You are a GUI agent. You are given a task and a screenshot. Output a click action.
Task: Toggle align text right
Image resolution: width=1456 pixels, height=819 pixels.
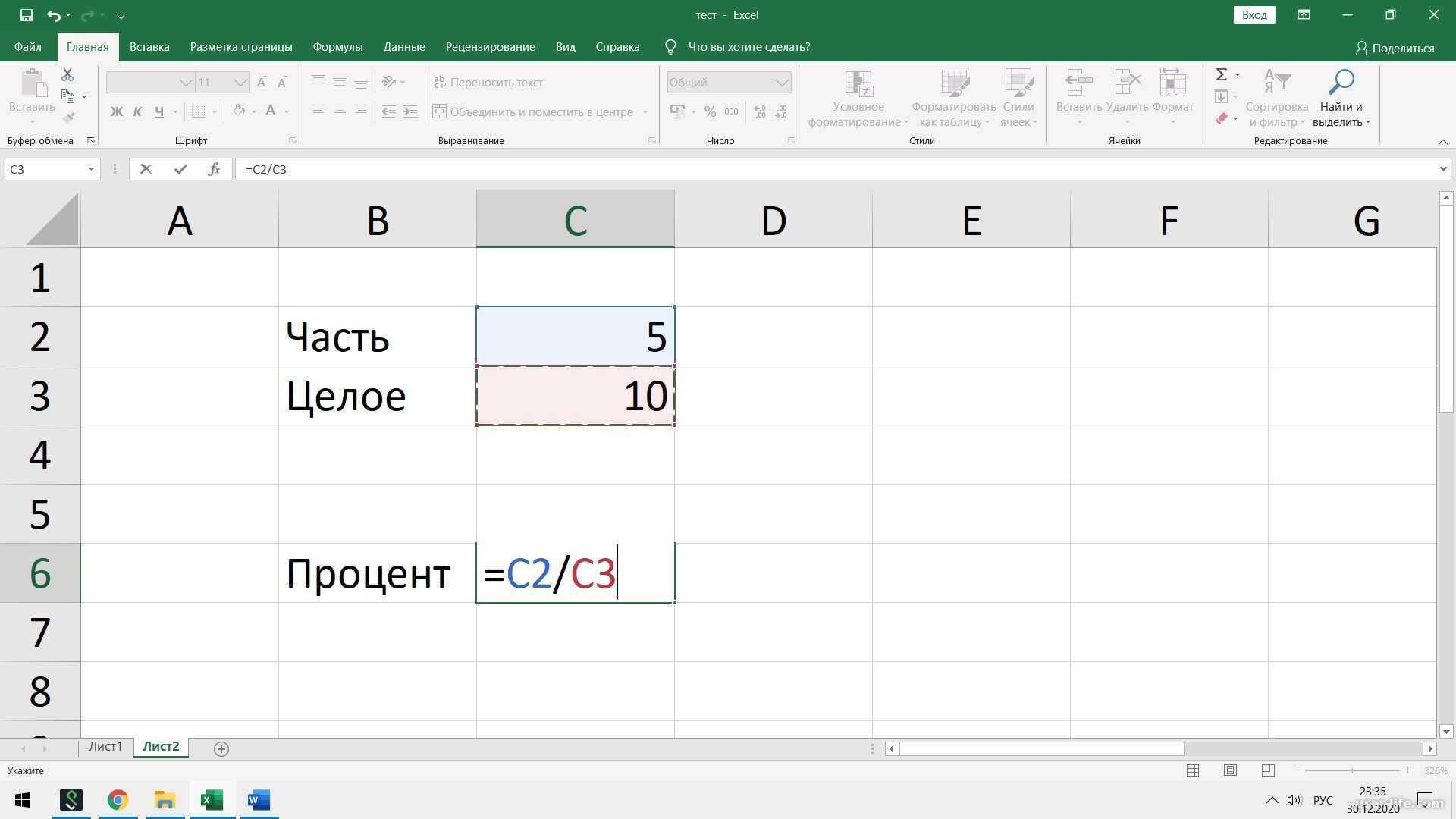click(x=361, y=111)
